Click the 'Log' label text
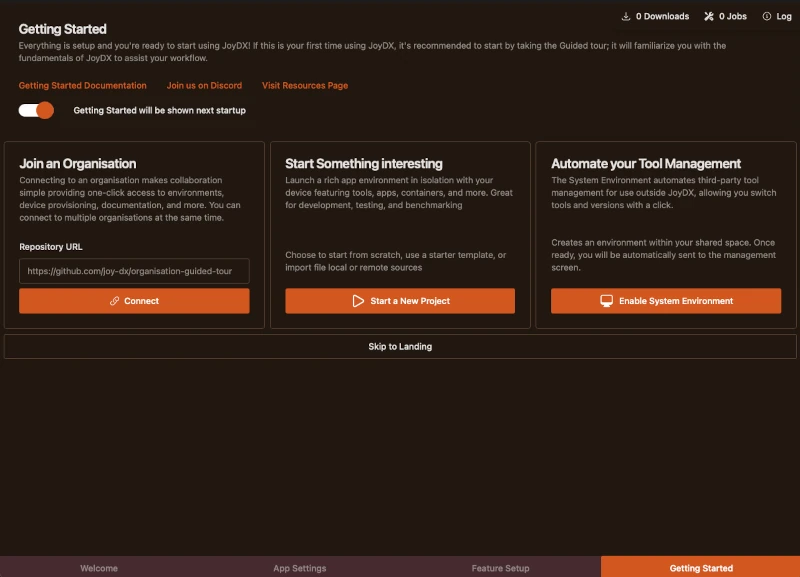This screenshot has width=800, height=577. tap(784, 16)
